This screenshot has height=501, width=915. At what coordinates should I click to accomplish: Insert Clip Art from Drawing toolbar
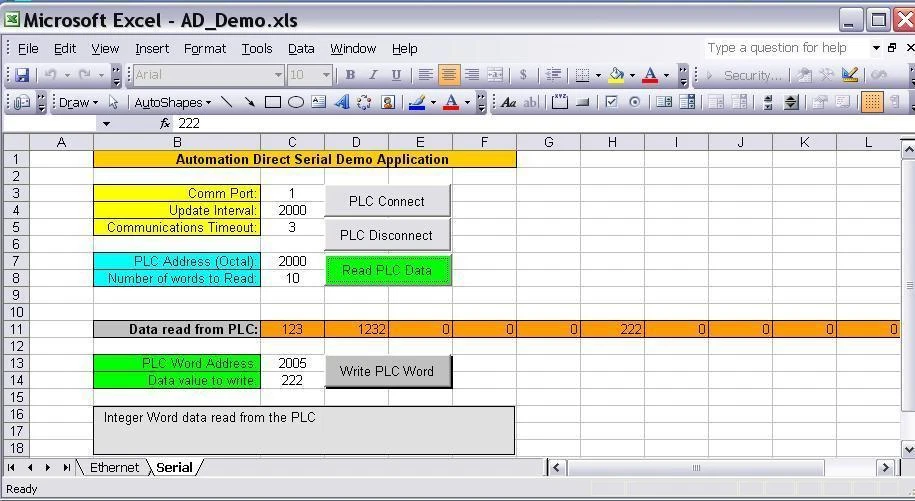387,103
